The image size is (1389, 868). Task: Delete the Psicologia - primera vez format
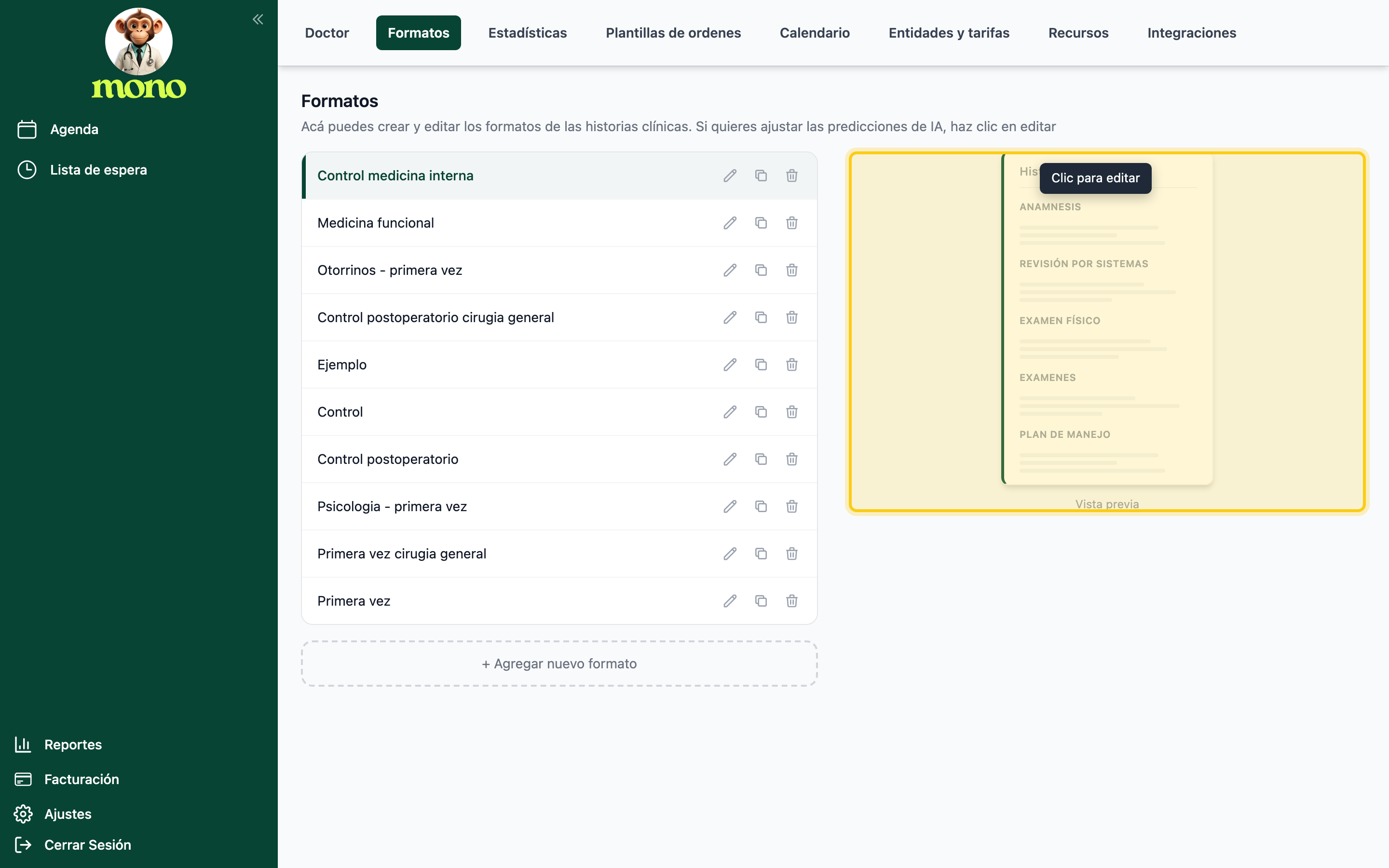click(791, 506)
